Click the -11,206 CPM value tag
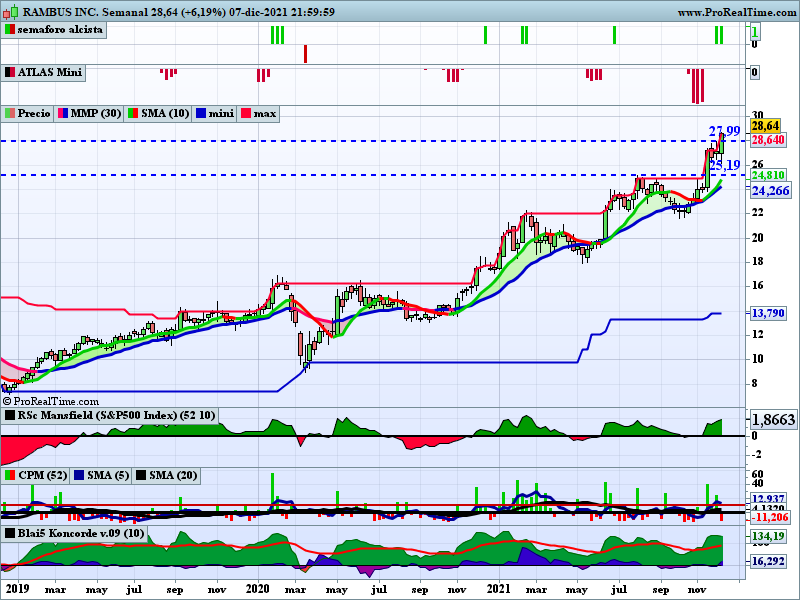The image size is (800, 600). tap(770, 518)
